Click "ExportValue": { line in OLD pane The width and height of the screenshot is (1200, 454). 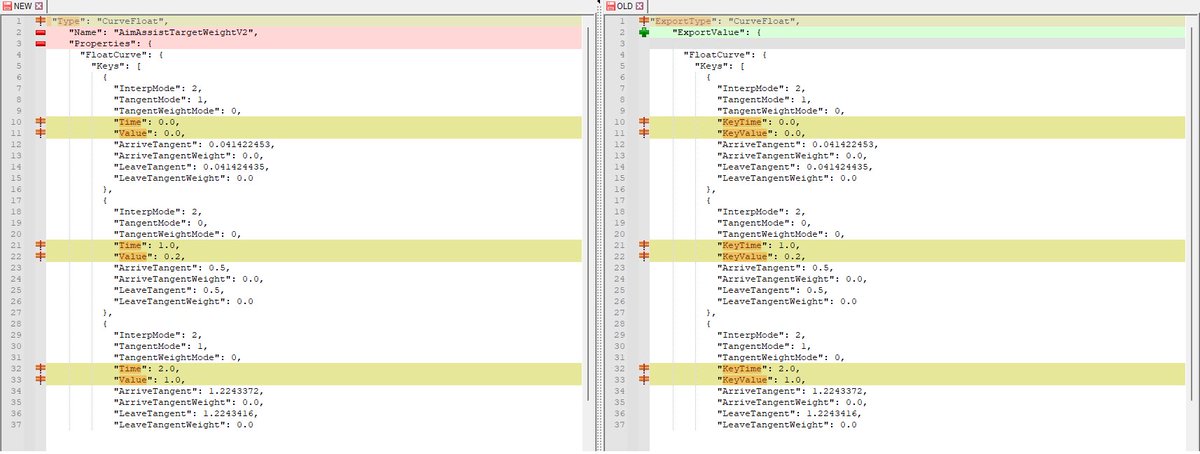pos(716,32)
